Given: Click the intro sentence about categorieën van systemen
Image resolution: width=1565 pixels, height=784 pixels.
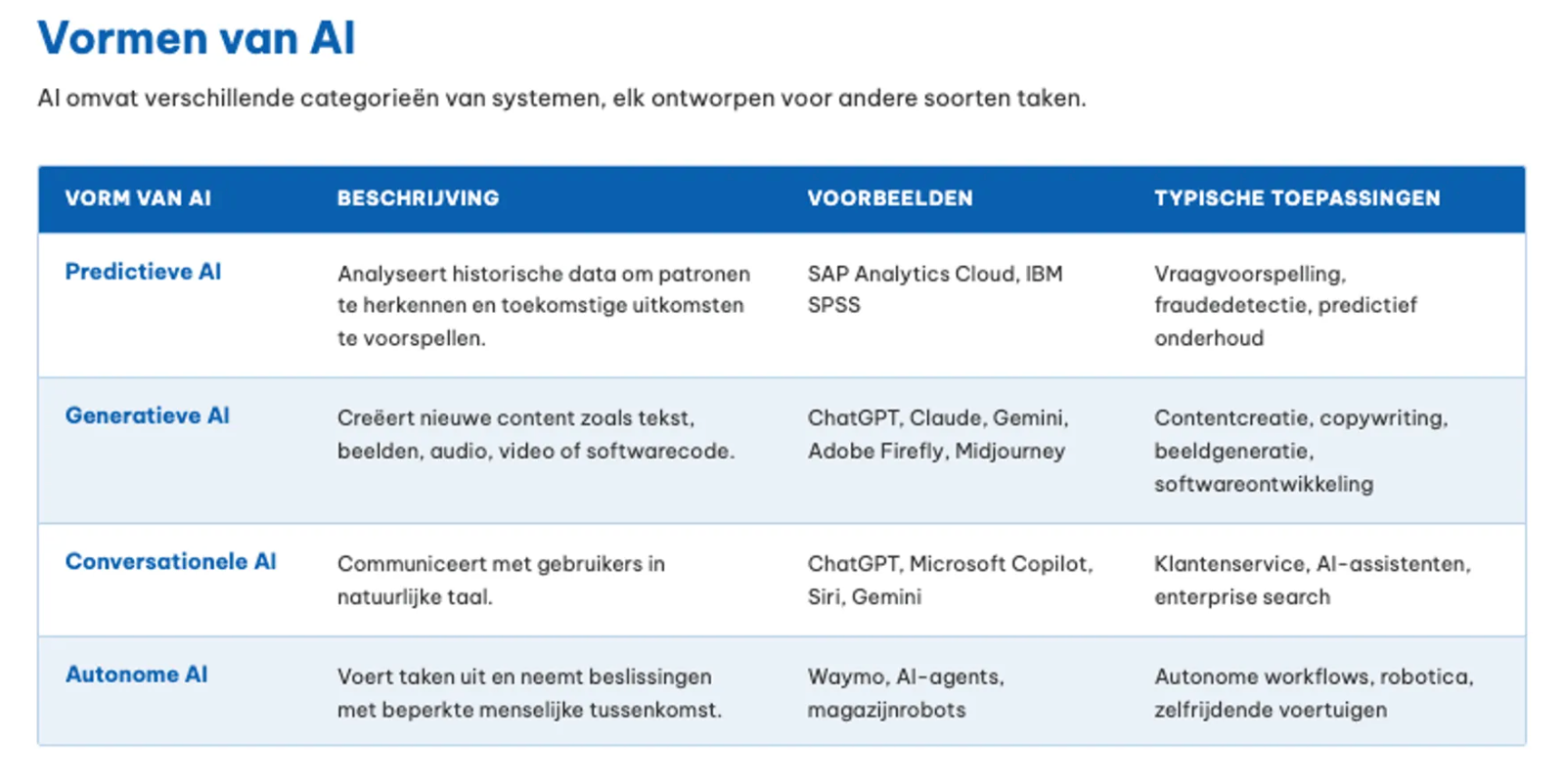Looking at the screenshot, I should pos(561,99).
